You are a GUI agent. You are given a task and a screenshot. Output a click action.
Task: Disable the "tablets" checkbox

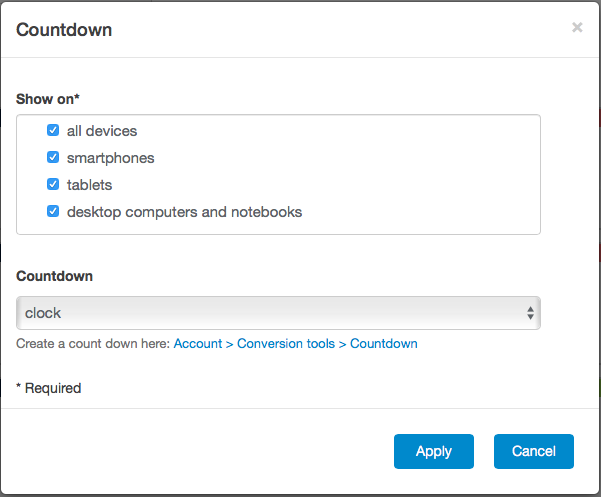pos(54,184)
